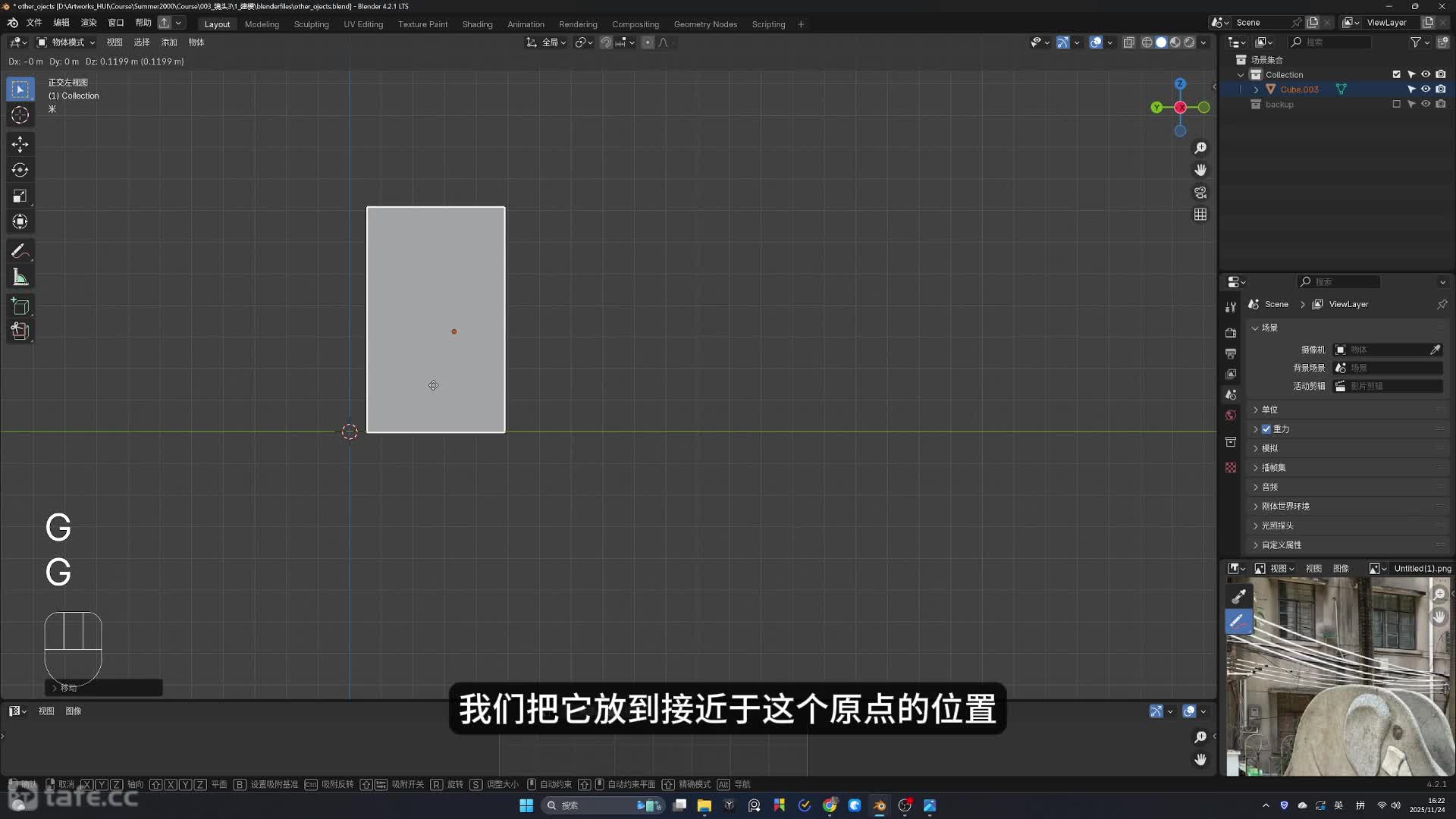The image size is (1456, 819).
Task: Open the 物体模式 object mode dropdown
Action: coord(67,42)
